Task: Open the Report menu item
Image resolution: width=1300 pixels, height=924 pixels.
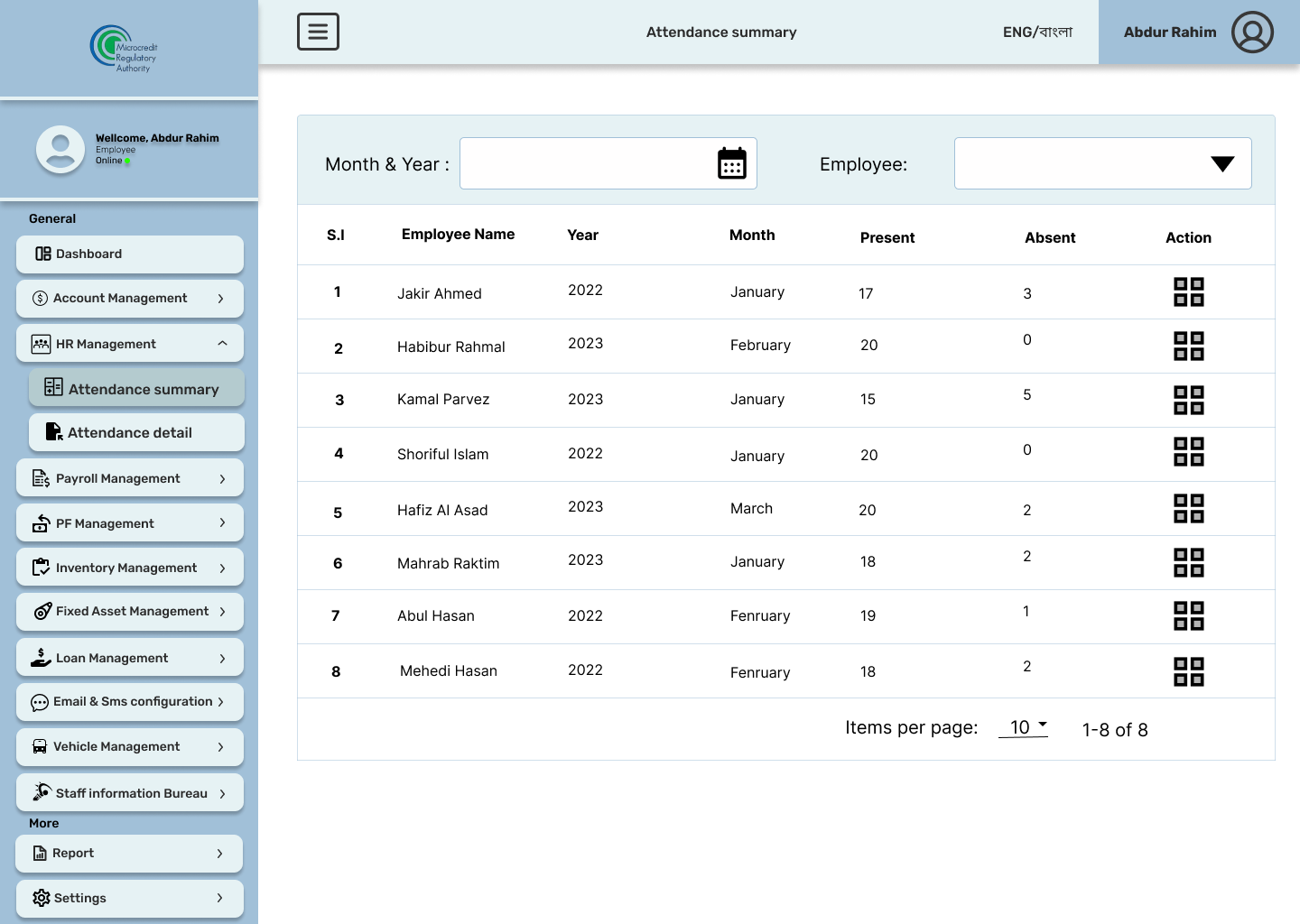Action: click(x=129, y=854)
